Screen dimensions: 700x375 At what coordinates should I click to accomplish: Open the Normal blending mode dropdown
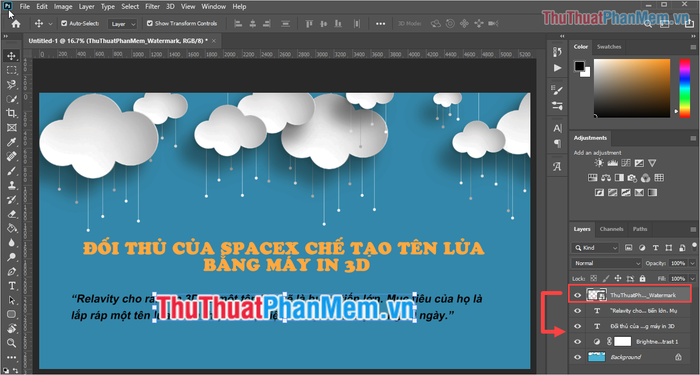[x=606, y=263]
